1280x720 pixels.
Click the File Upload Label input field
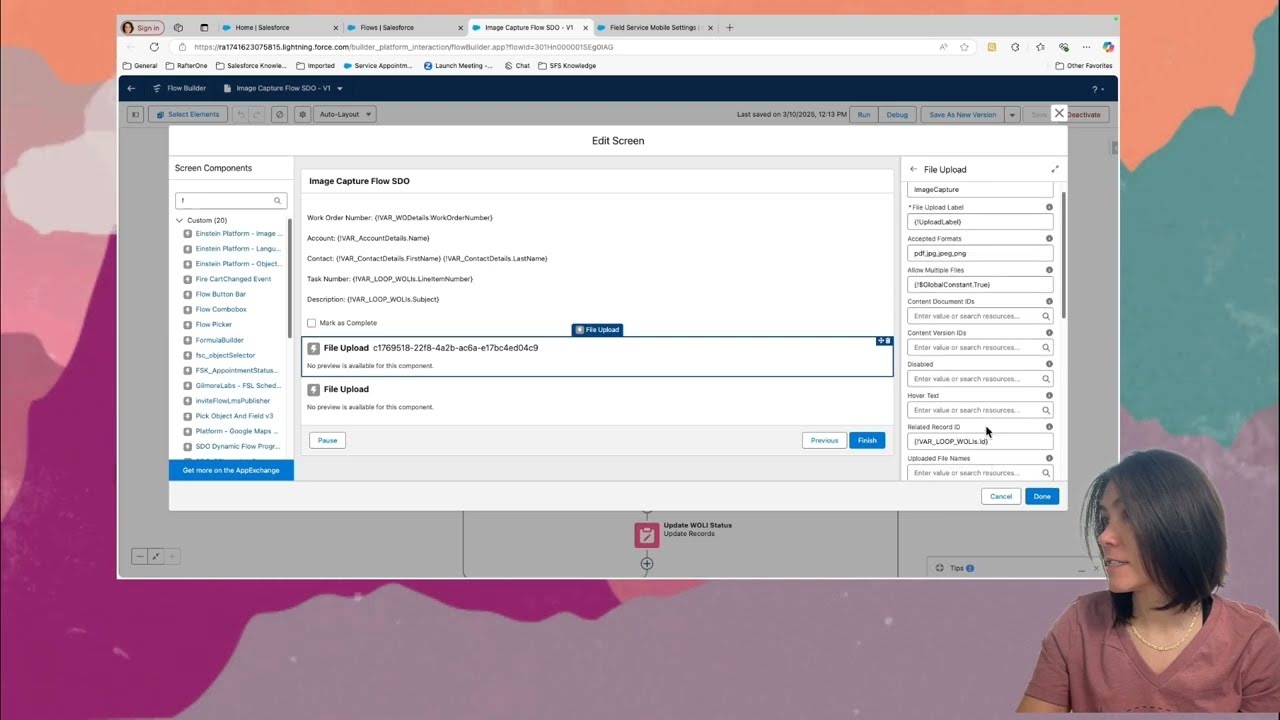[980, 221]
